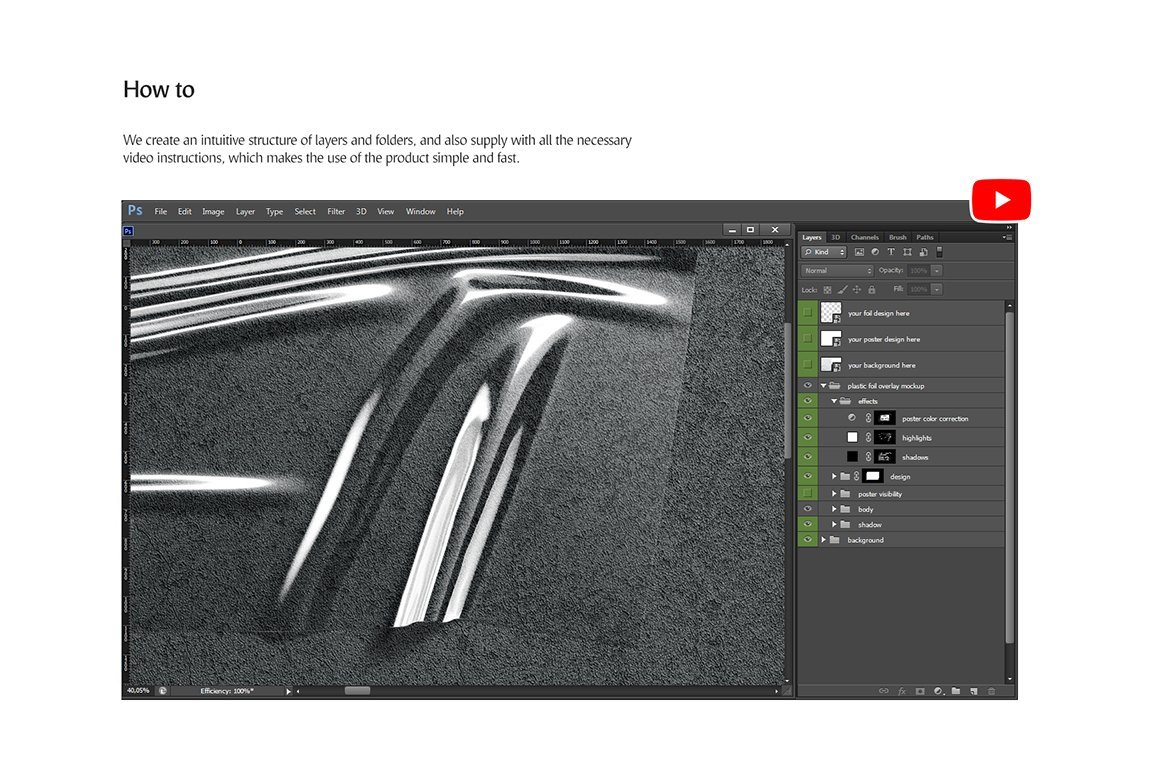Click lock transparent pixels icon
The width and height of the screenshot is (1160, 774).
(x=827, y=290)
